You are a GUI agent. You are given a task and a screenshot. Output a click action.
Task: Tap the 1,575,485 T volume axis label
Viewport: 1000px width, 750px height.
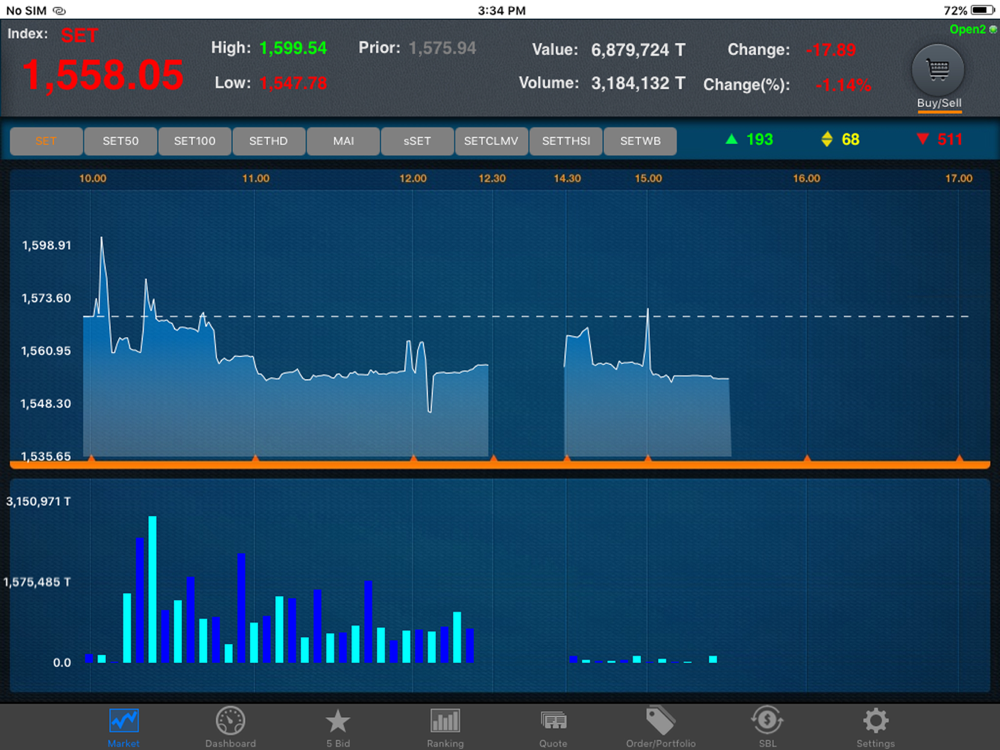(x=37, y=582)
